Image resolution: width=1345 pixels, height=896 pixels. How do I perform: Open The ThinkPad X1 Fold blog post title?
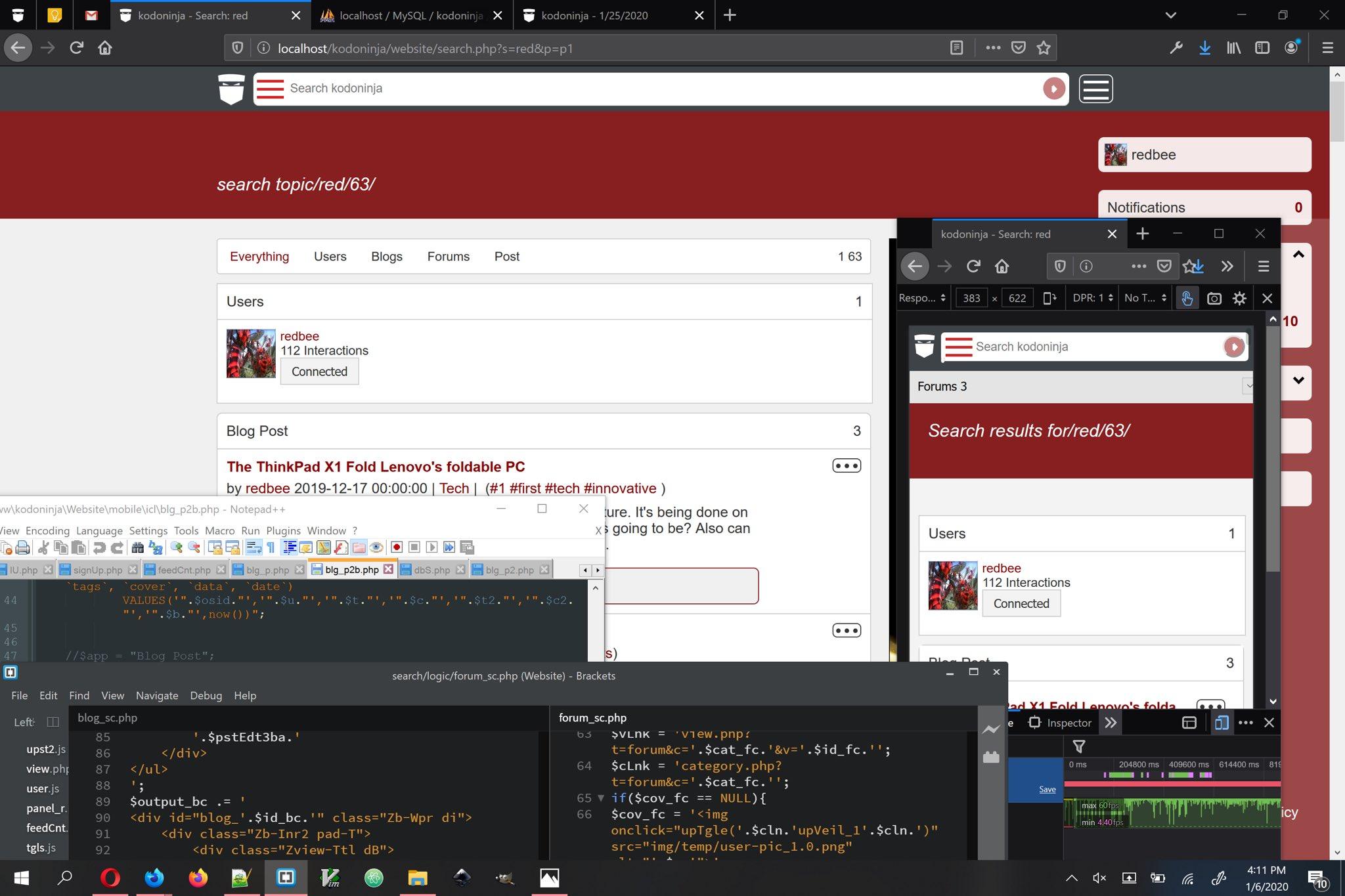pyautogui.click(x=376, y=467)
